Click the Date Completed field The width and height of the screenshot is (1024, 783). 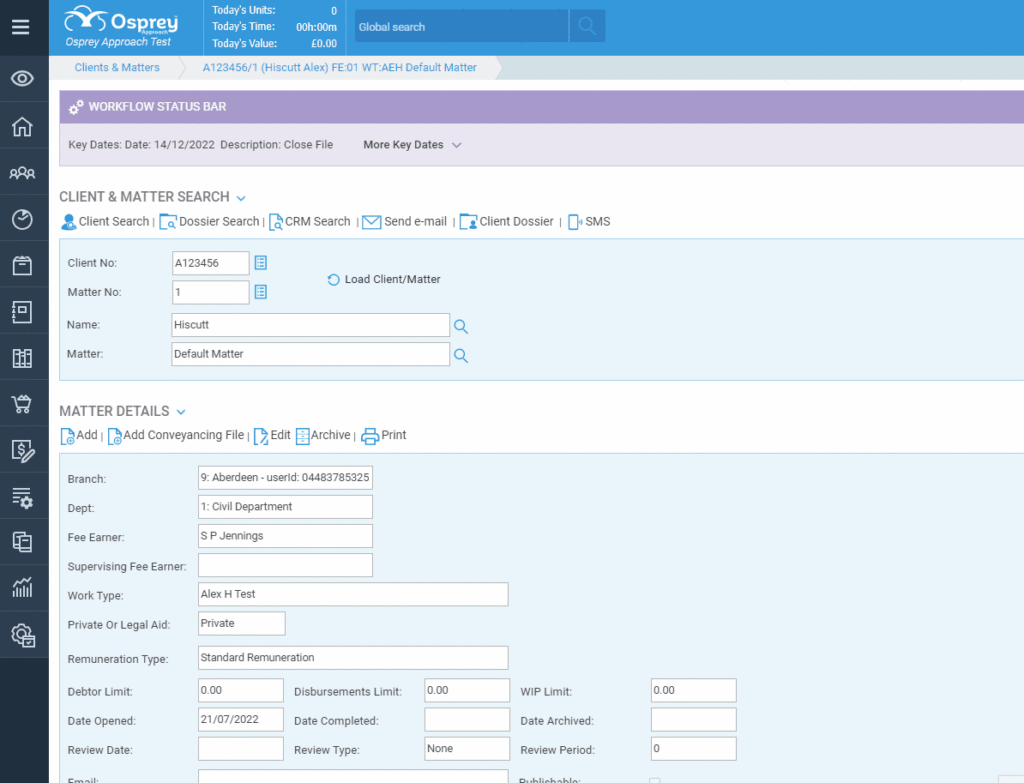(x=467, y=720)
